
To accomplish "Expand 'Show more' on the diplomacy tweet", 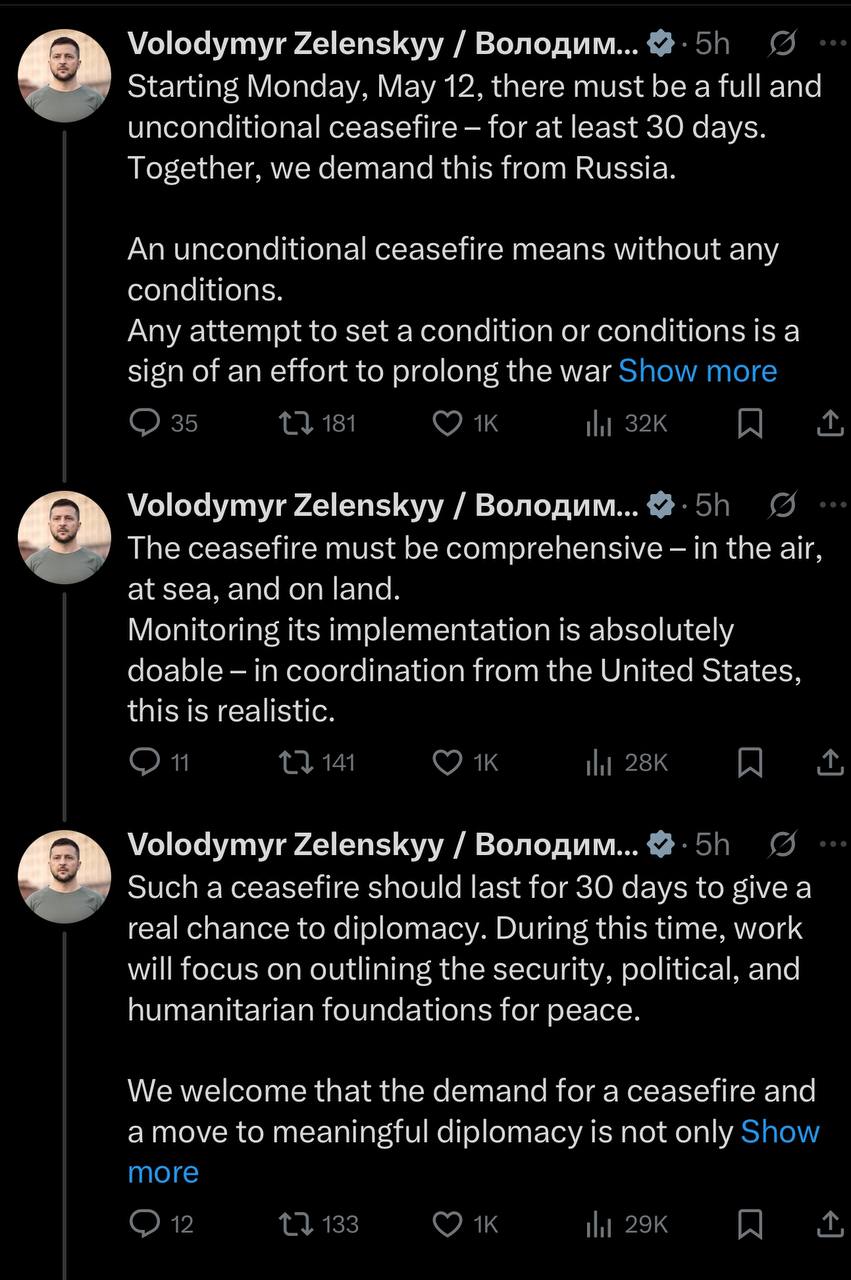I will pyautogui.click(x=778, y=1132).
